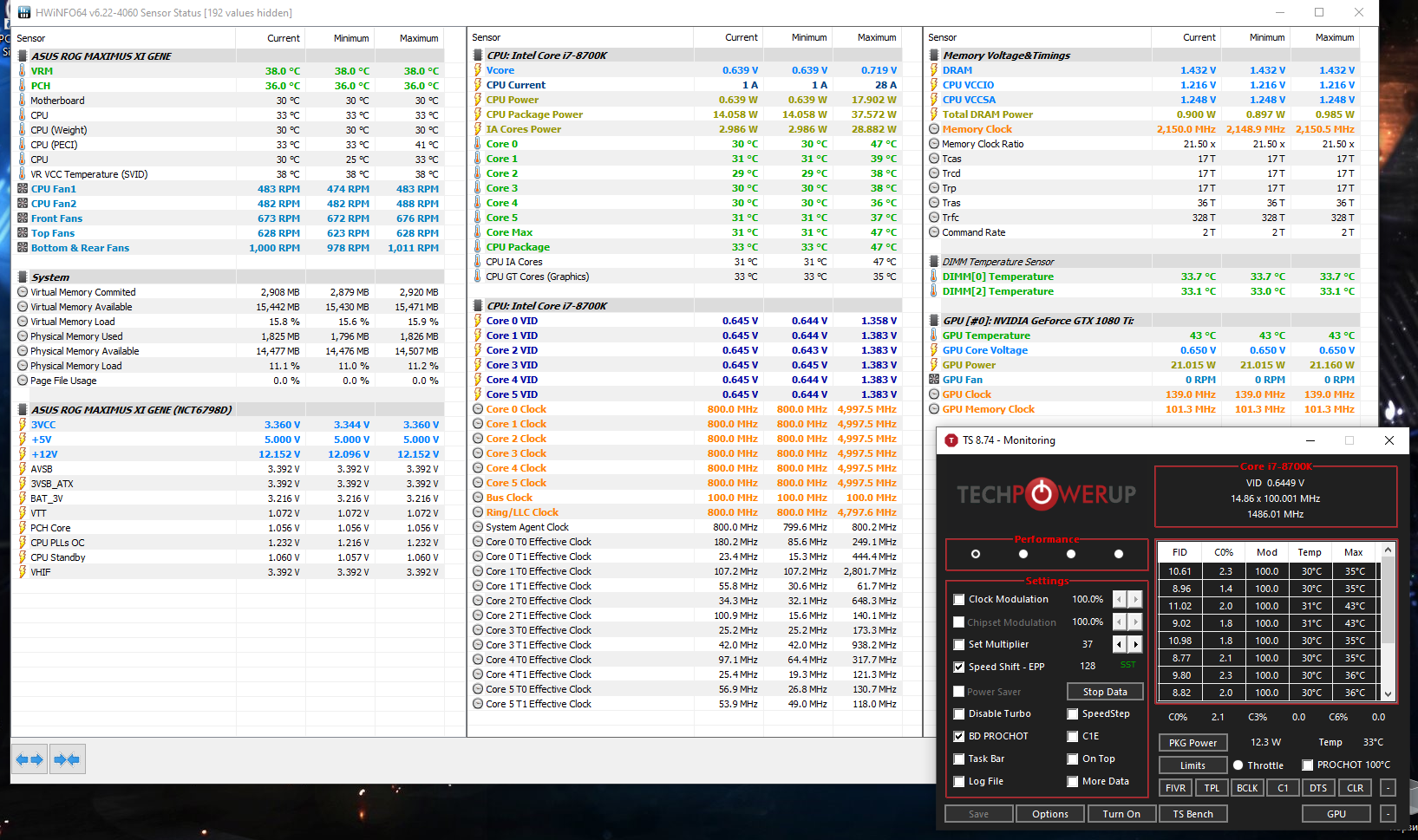Toggle the Task Bar checkbox
This screenshot has width=1418, height=840.
[x=958, y=759]
